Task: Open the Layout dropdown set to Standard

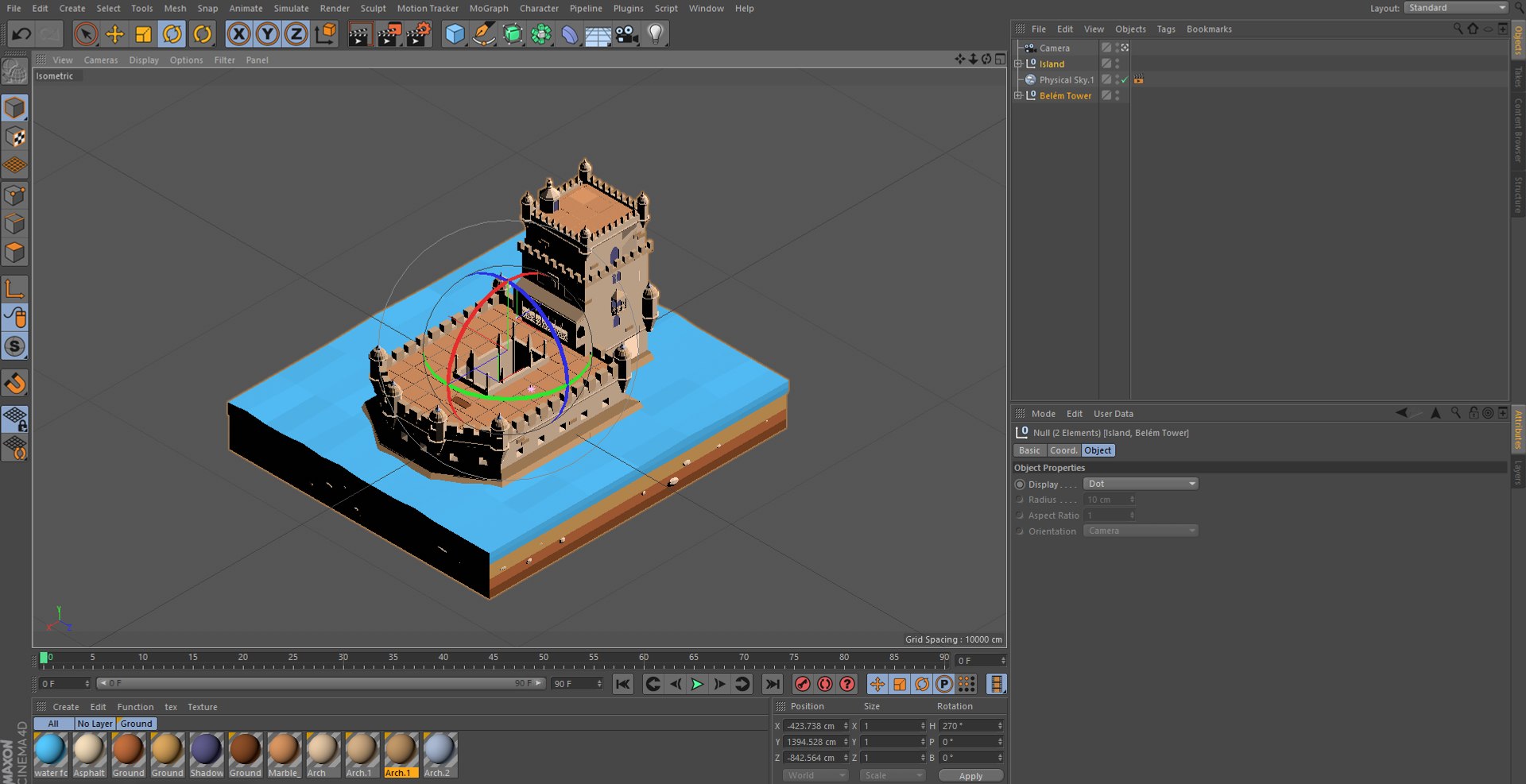Action: [x=1456, y=8]
